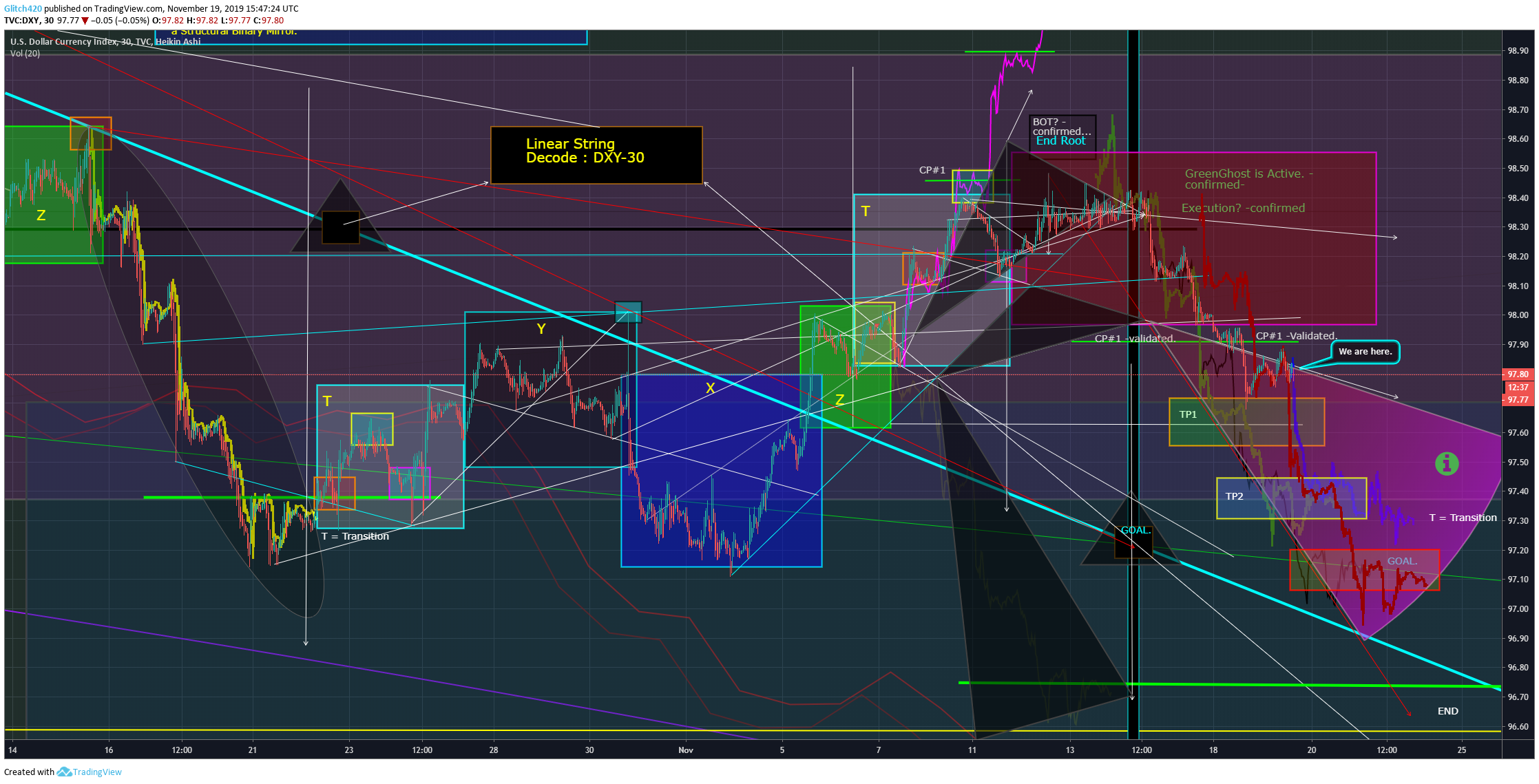The image size is (1539, 784).
Task: Click the 25 date on time axis
Action: (1461, 750)
